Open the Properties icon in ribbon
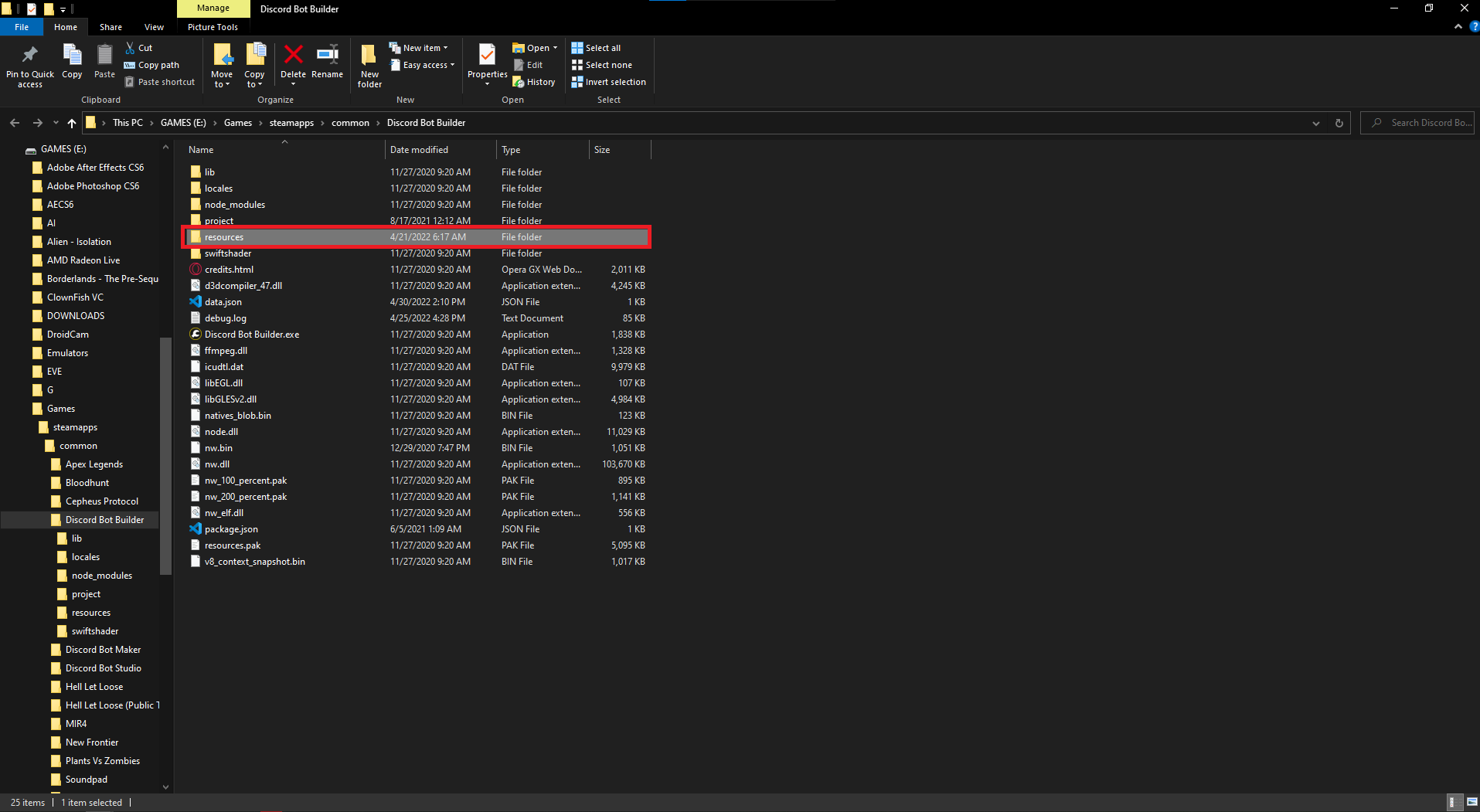This screenshot has height=812, width=1480. [487, 56]
